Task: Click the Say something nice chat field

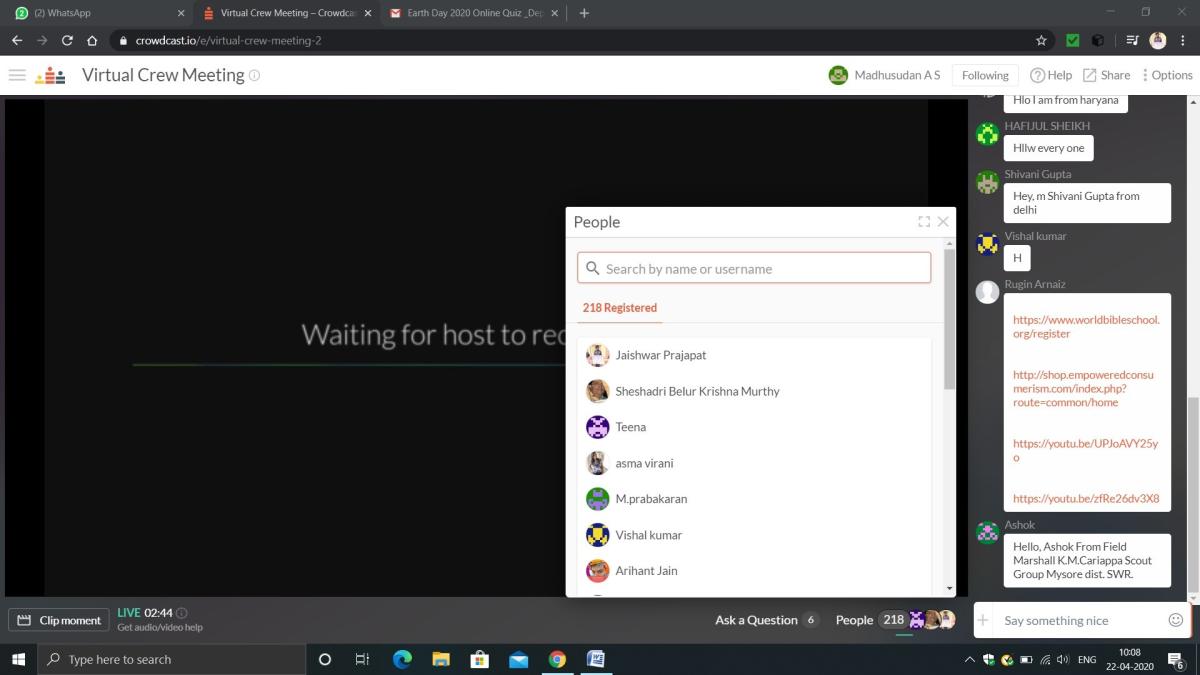Action: click(x=1080, y=620)
